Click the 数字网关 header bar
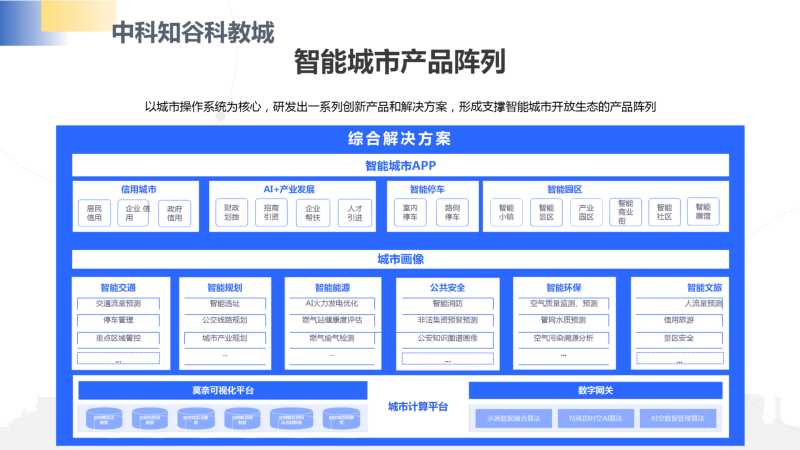The height and width of the screenshot is (450, 800). pyautogui.click(x=595, y=390)
